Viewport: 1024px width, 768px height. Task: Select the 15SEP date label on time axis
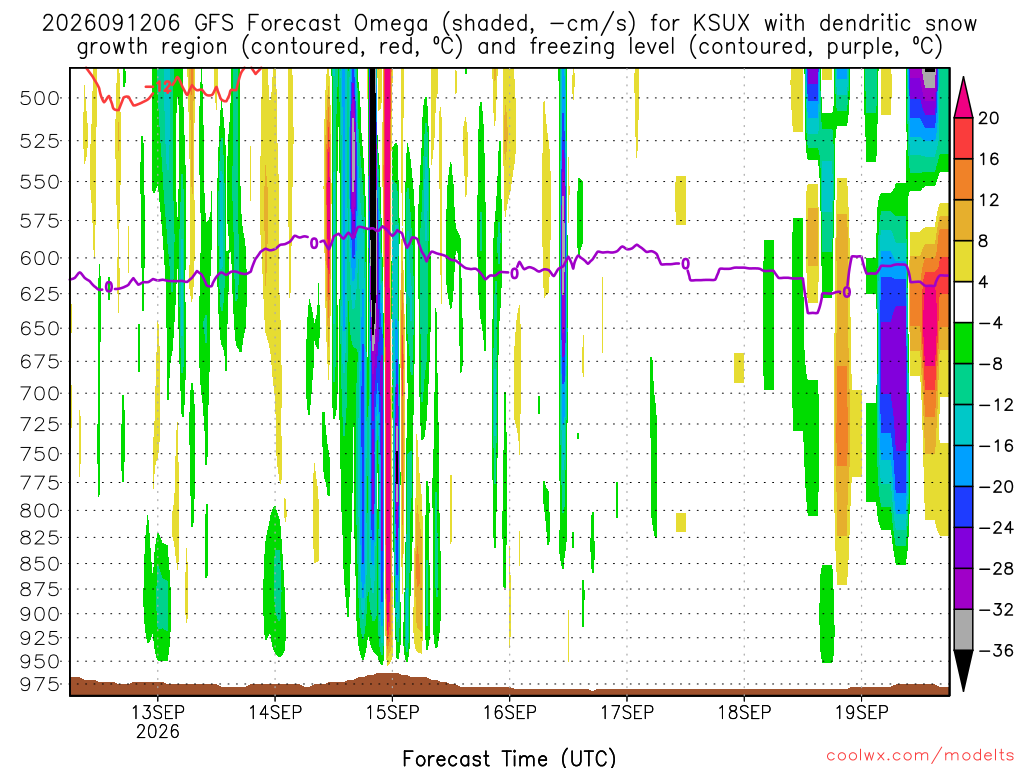[x=392, y=712]
